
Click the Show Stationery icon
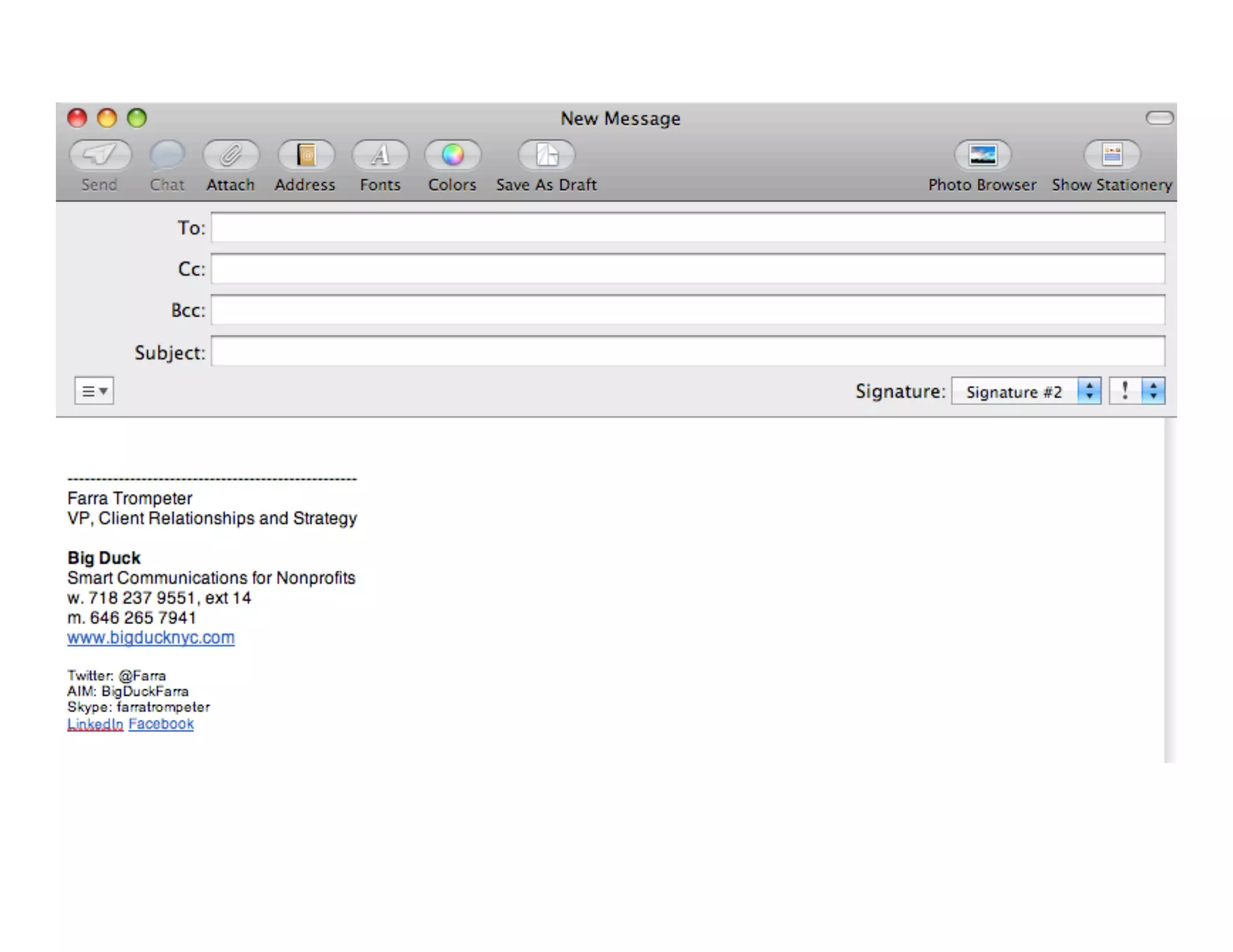point(1112,155)
